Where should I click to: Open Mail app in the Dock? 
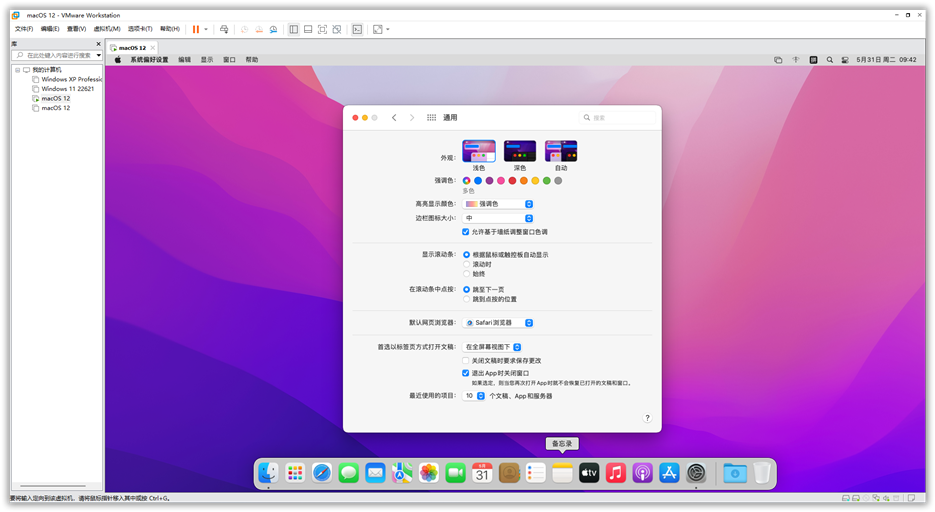pos(375,473)
